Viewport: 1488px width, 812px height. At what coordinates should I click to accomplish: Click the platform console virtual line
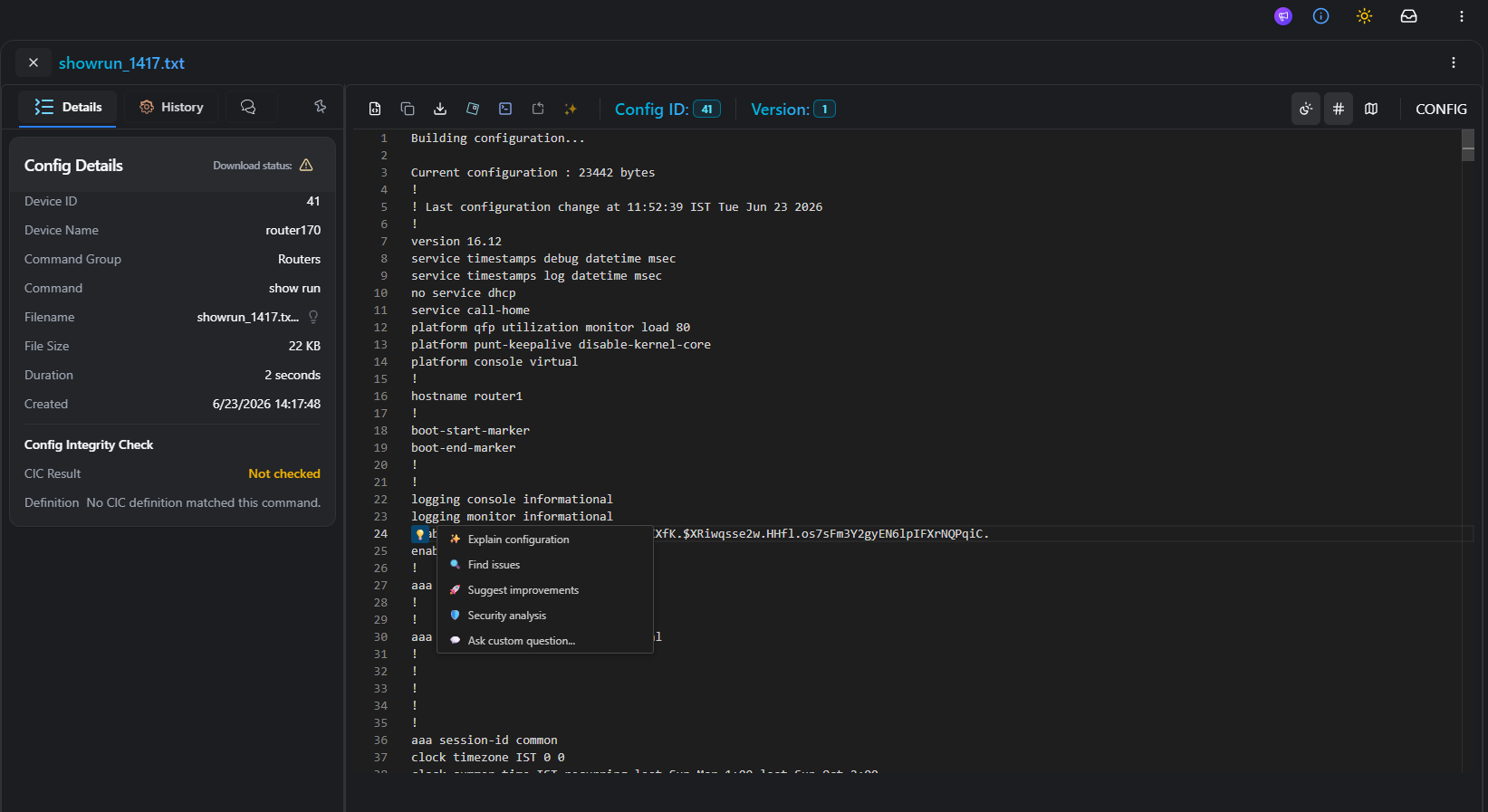(494, 362)
